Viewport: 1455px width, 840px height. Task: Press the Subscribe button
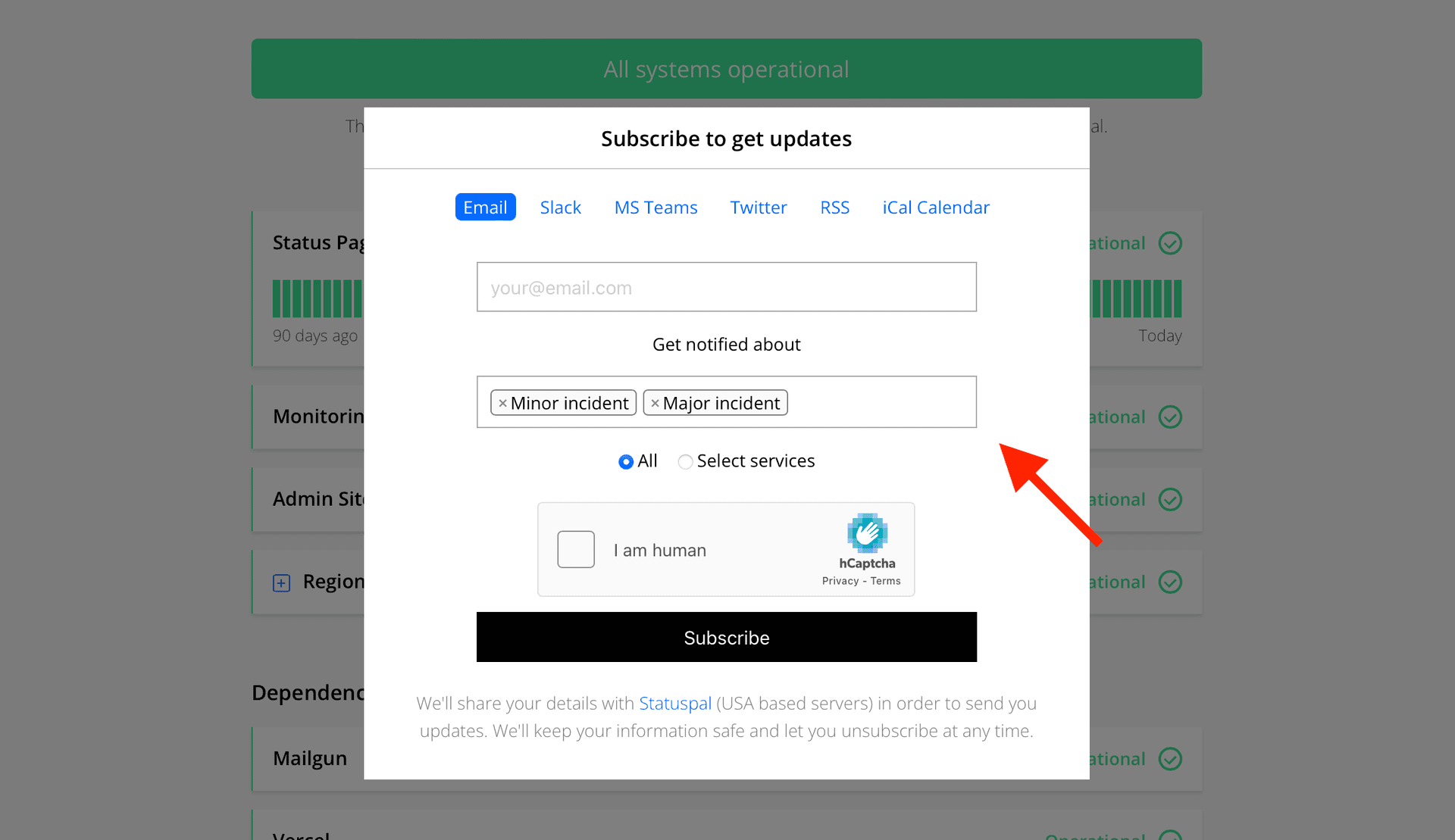pos(727,637)
